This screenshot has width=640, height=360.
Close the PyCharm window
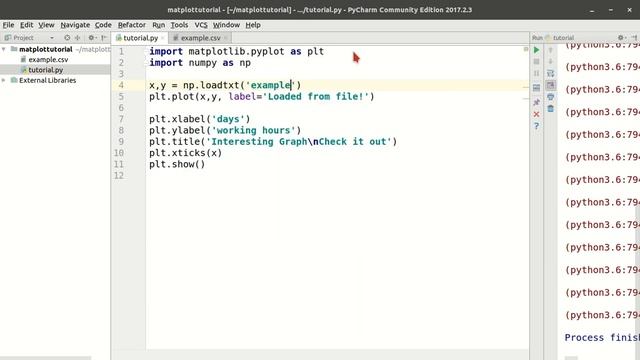(x=629, y=10)
